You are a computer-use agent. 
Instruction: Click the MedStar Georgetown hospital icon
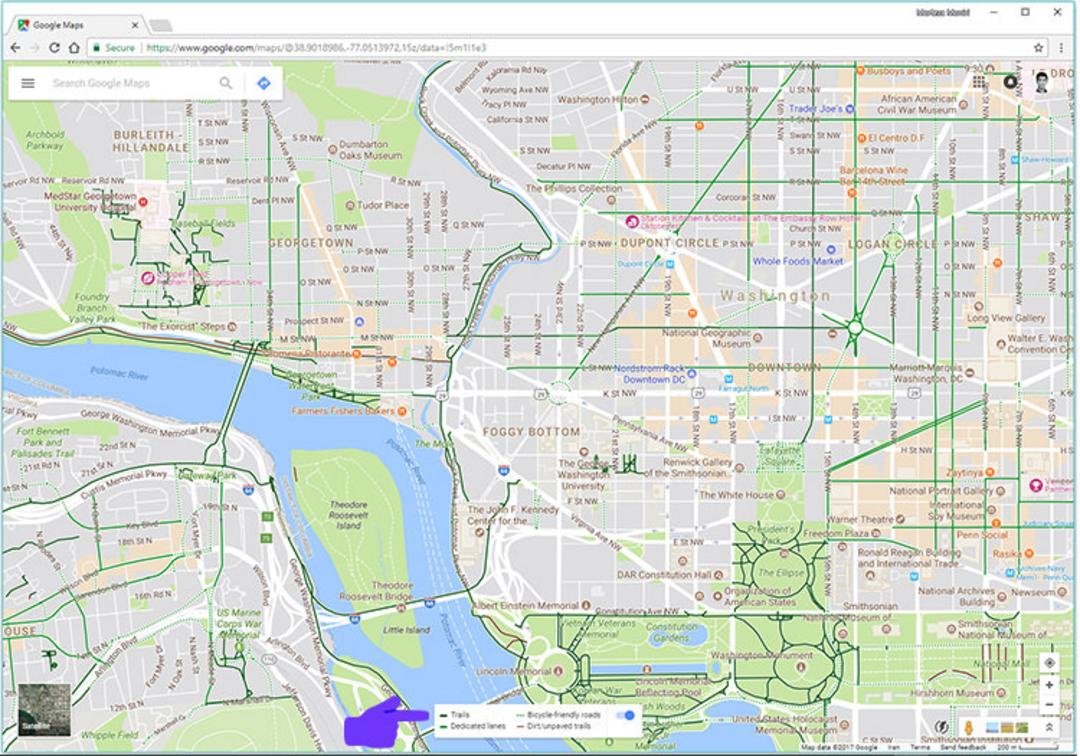coord(143,202)
